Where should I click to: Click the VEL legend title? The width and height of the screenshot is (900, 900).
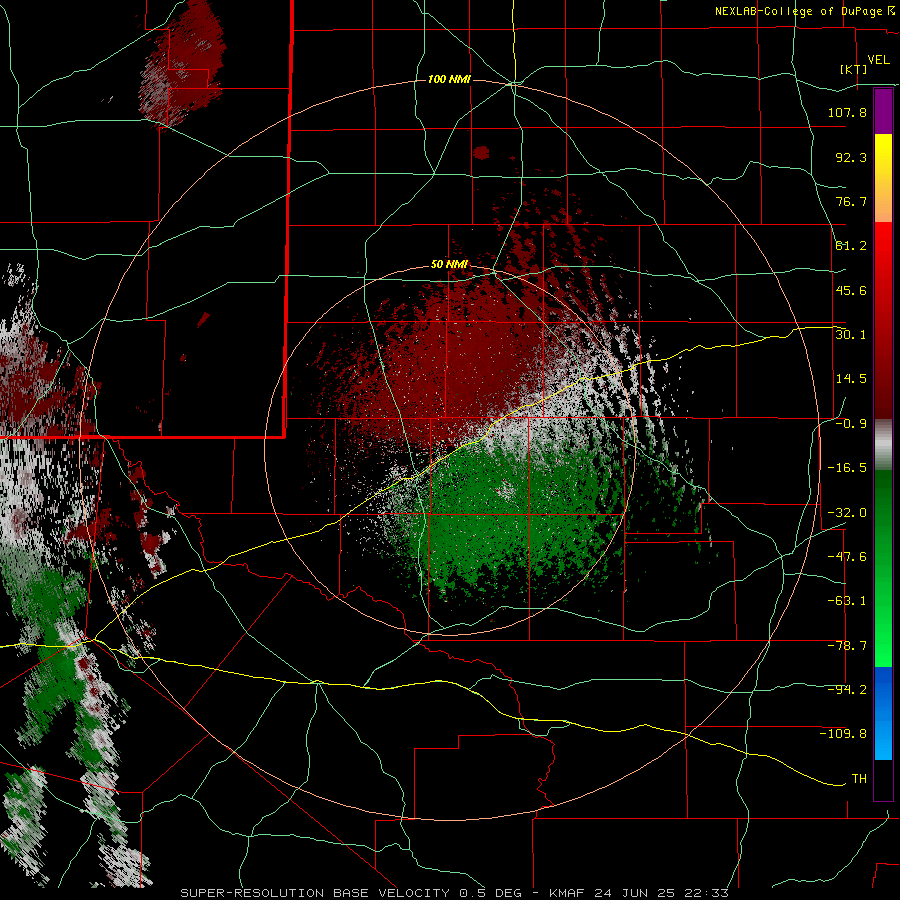[878, 60]
